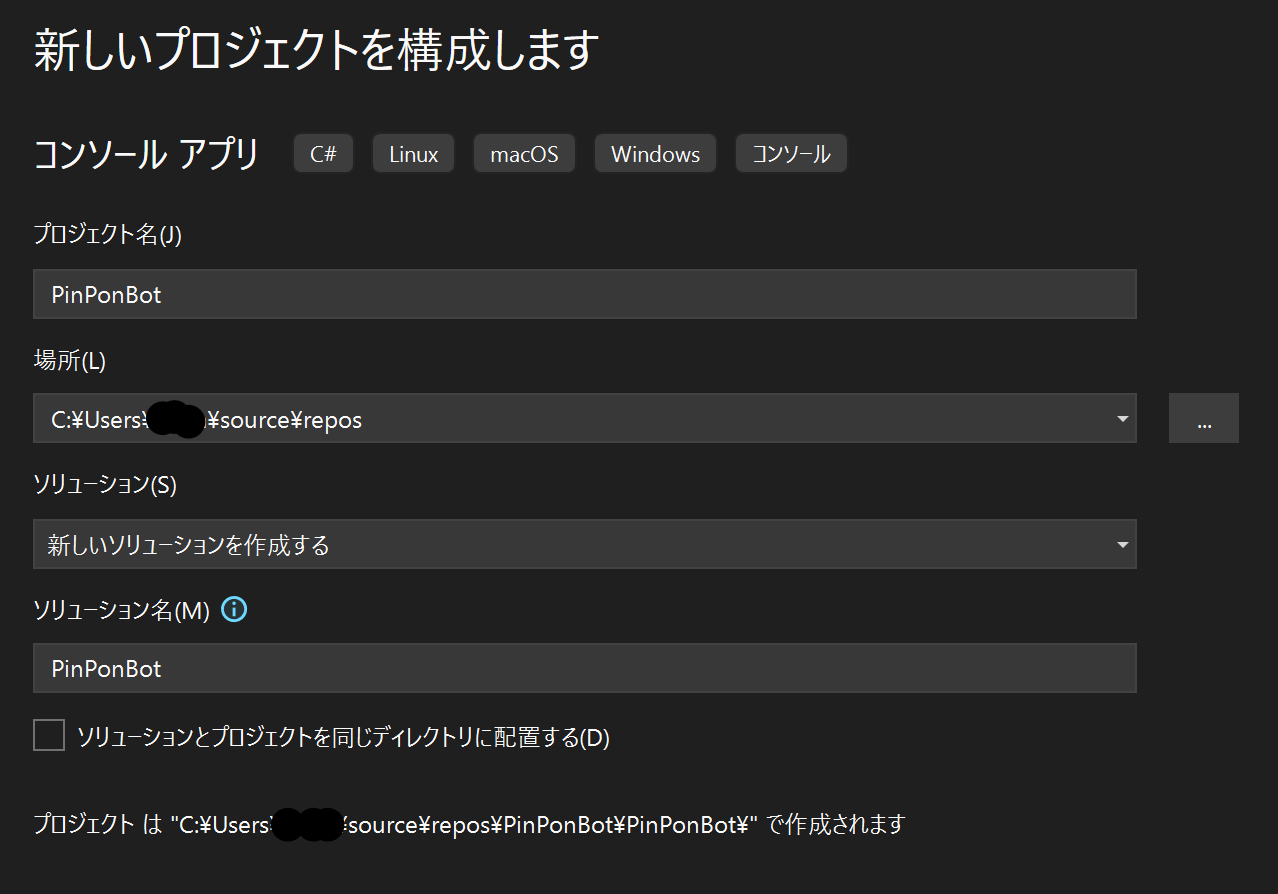Click the macOS tag
The height and width of the screenshot is (894, 1278).
pyautogui.click(x=524, y=154)
